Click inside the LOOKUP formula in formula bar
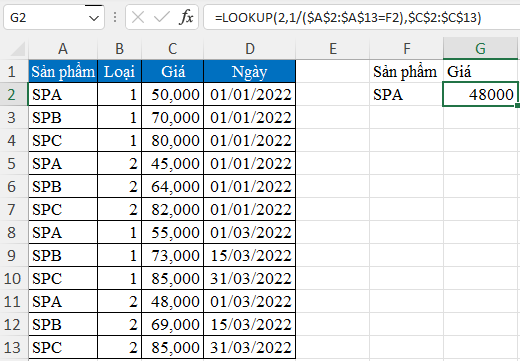Screen dimensions: 520x361 click(x=348, y=17)
